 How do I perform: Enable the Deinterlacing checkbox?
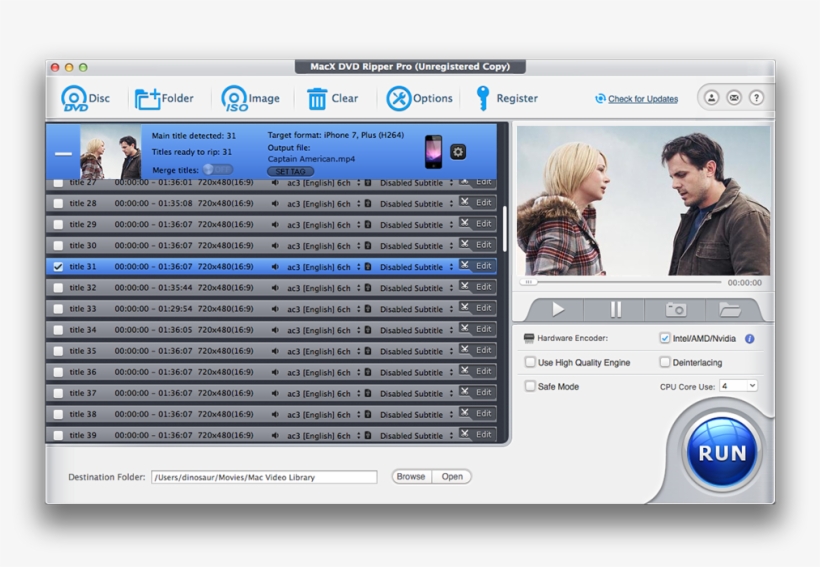[665, 362]
